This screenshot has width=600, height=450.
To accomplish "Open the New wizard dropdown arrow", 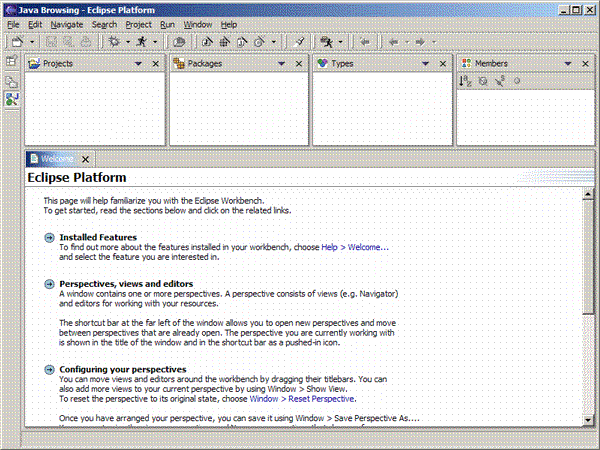I will click(32, 42).
